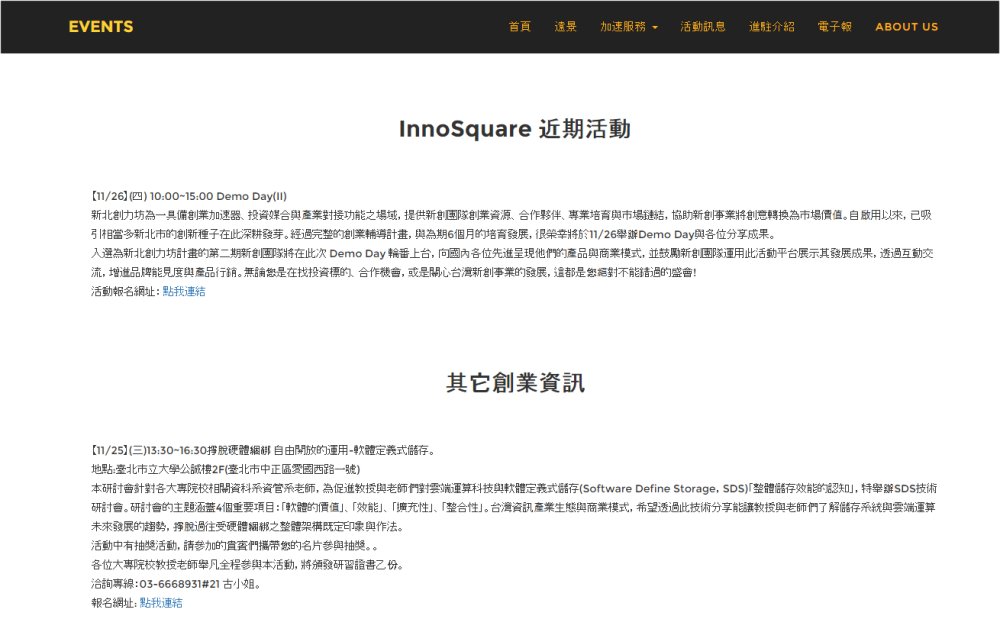This screenshot has width=1000, height=632.
Task: Open the Demo Day 活動報名網址 點我連結 link
Action: click(184, 291)
